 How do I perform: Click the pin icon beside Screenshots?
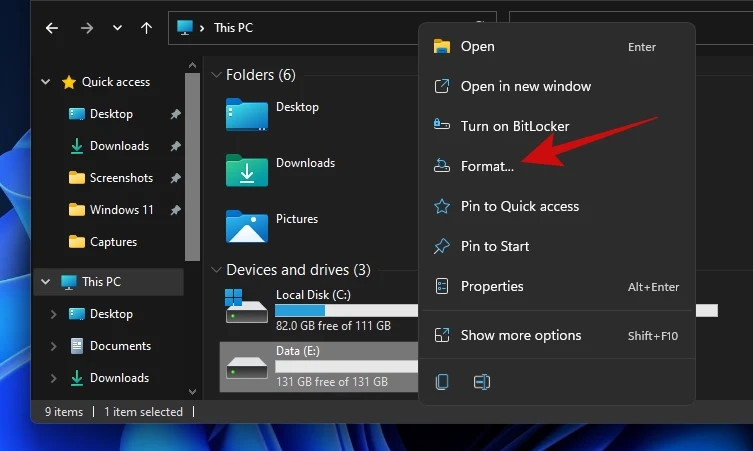175,178
